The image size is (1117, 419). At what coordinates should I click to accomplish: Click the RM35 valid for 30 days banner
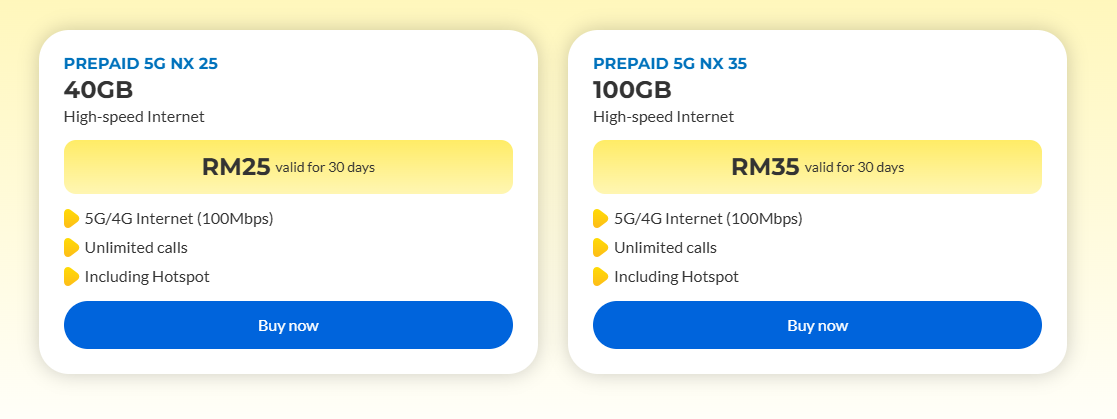[817, 167]
